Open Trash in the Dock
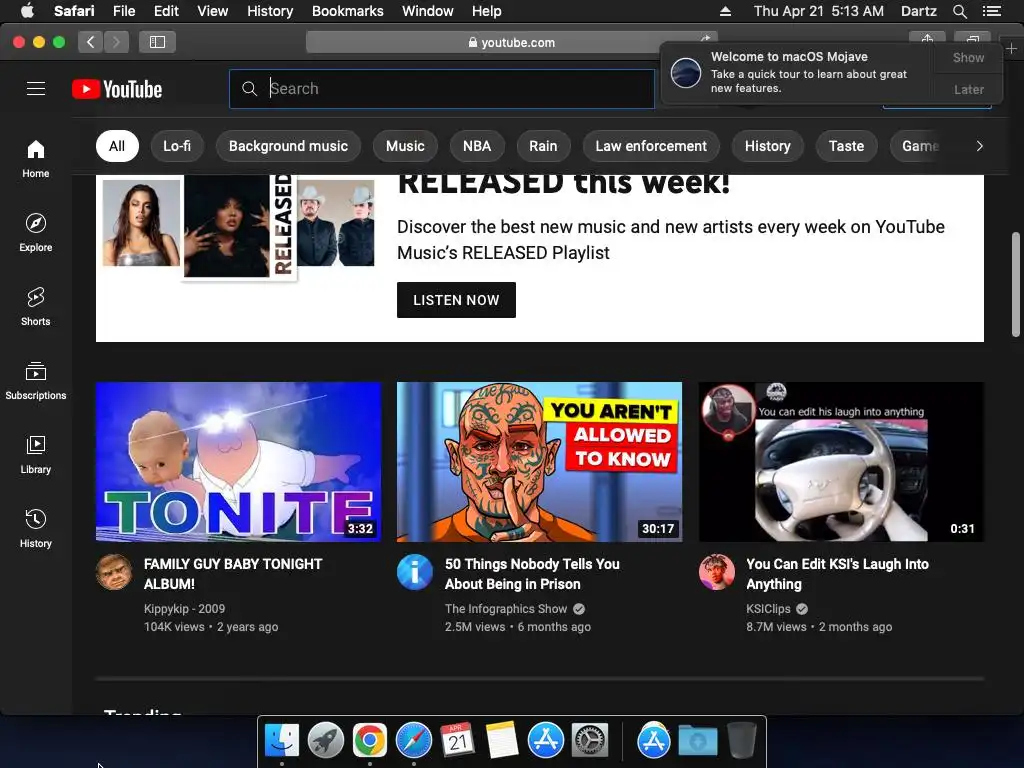This screenshot has height=768, width=1024. pos(742,741)
